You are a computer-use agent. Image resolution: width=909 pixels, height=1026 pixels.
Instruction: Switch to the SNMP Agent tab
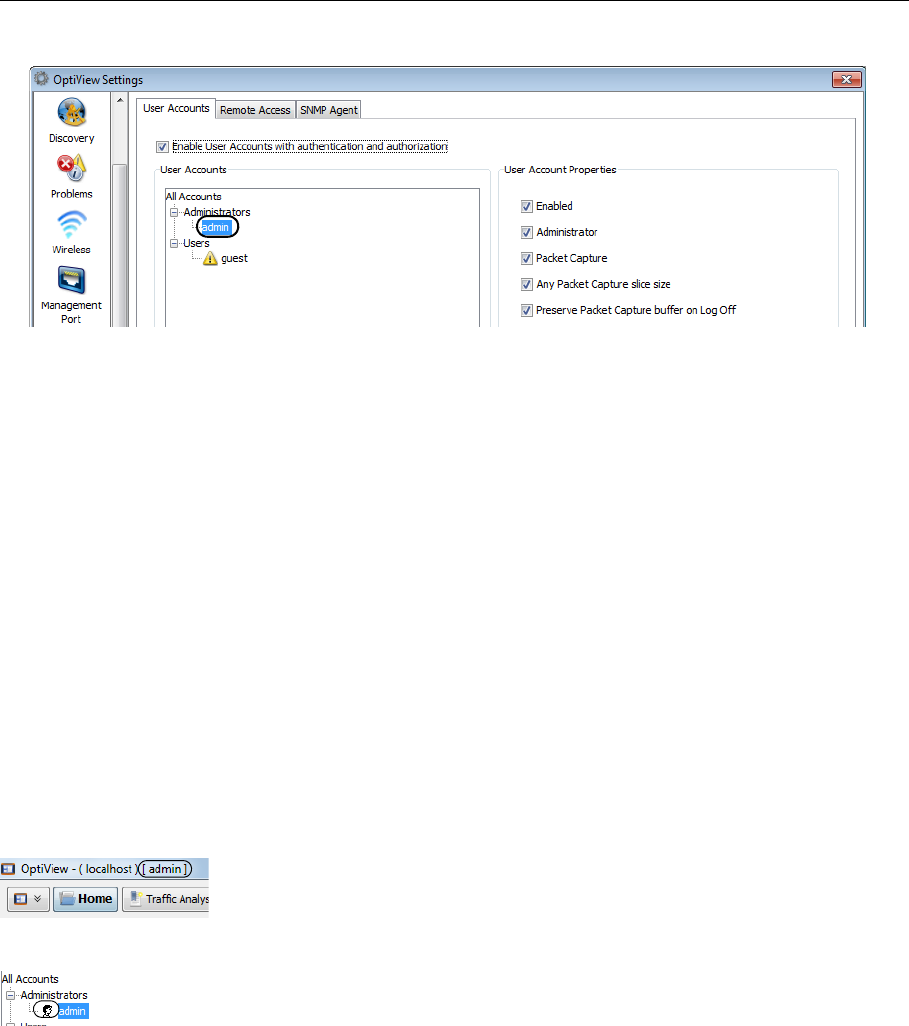coord(329,110)
